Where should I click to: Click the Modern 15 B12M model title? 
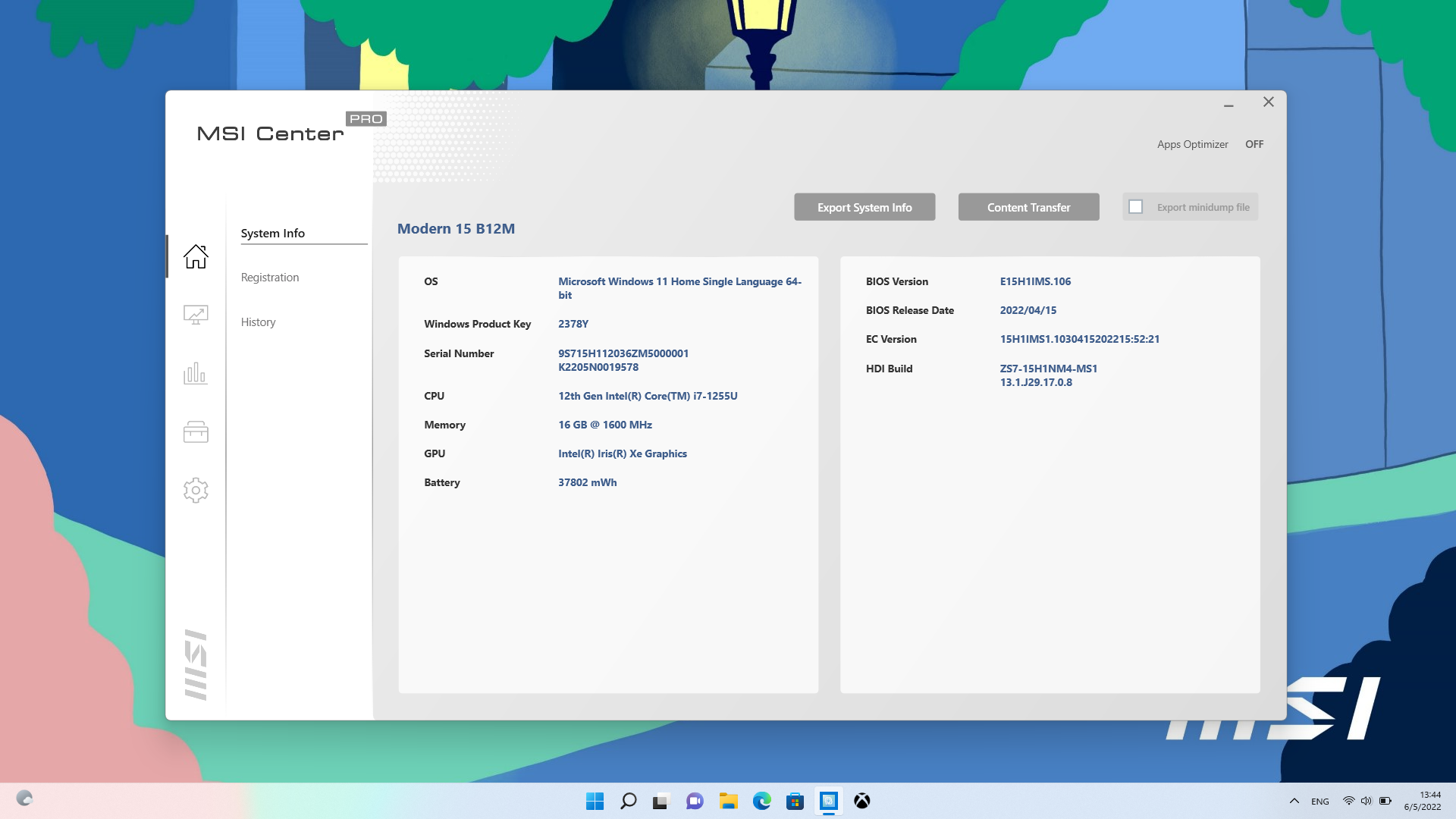coord(456,229)
